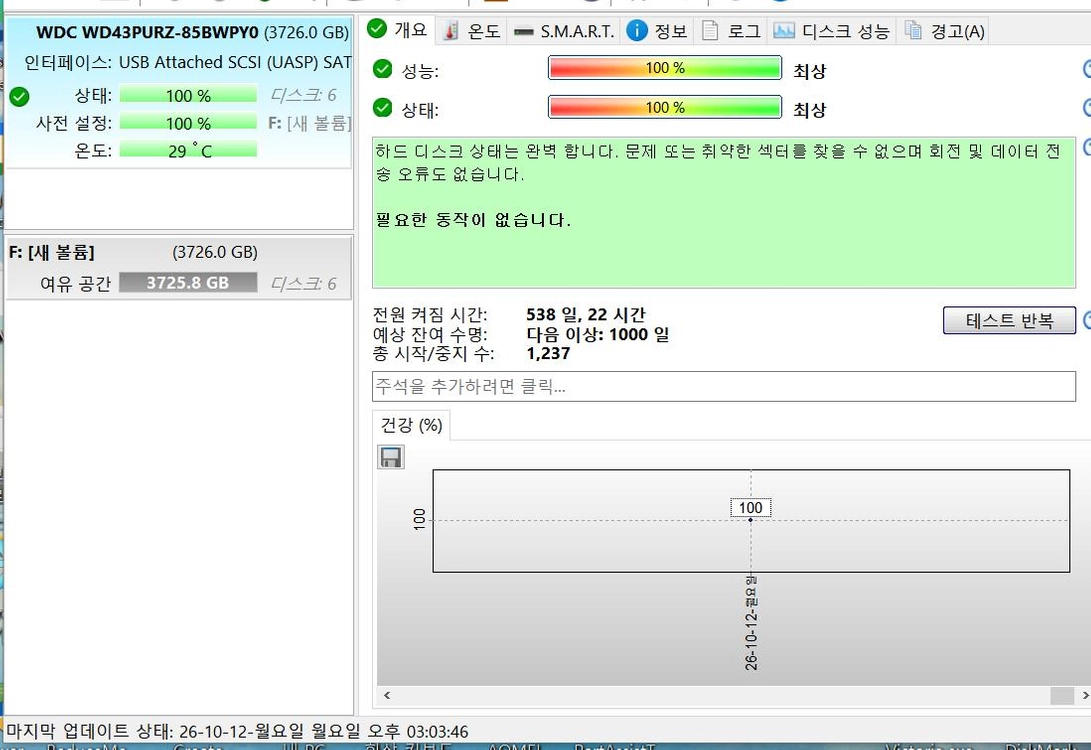Click the 온도 29 °C bar
Viewport: 1091px width, 750px height.
188,150
